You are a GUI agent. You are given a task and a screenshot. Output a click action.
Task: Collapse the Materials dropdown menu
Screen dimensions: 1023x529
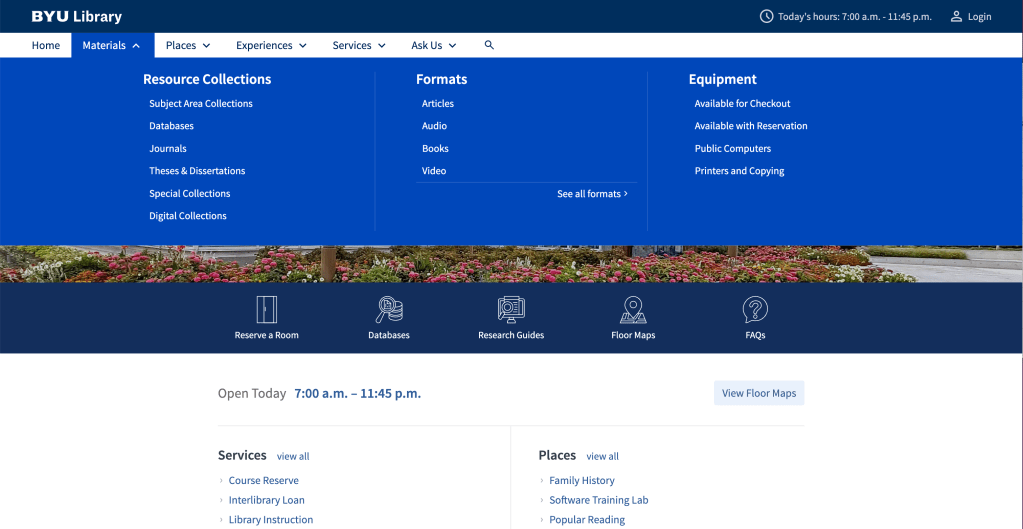pyautogui.click(x=111, y=45)
